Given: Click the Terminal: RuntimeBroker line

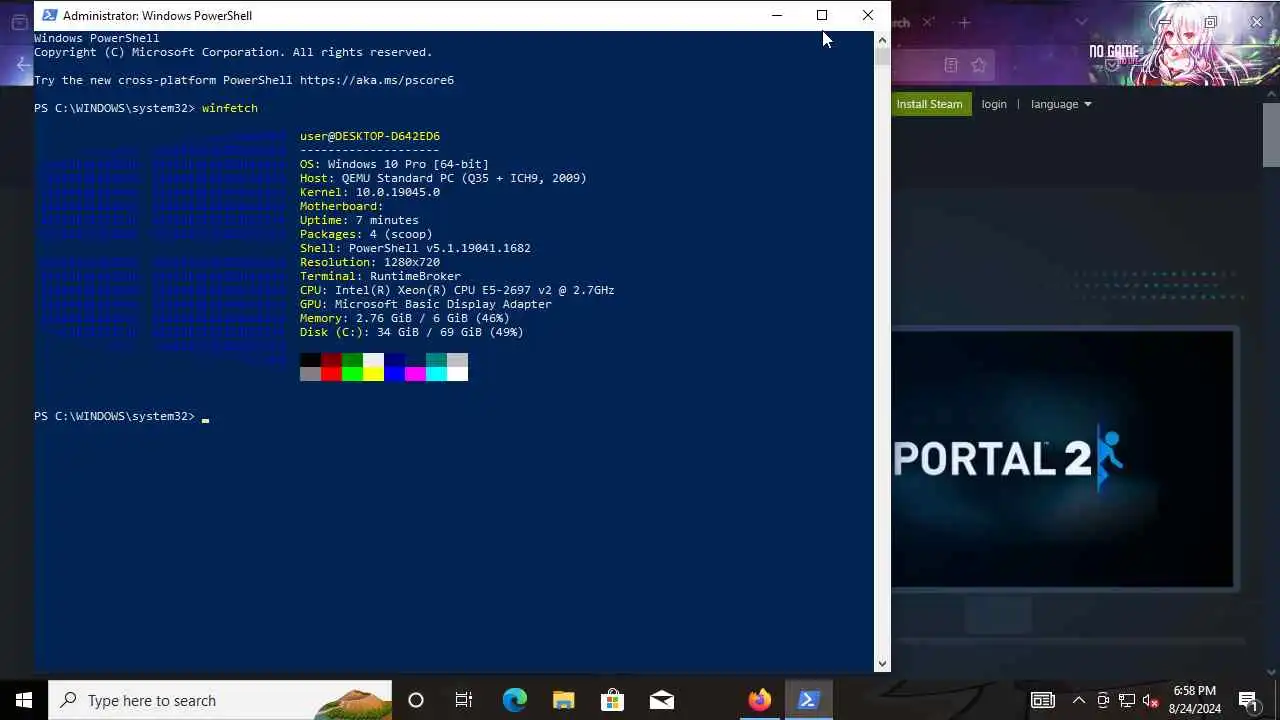Looking at the screenshot, I should 380,276.
